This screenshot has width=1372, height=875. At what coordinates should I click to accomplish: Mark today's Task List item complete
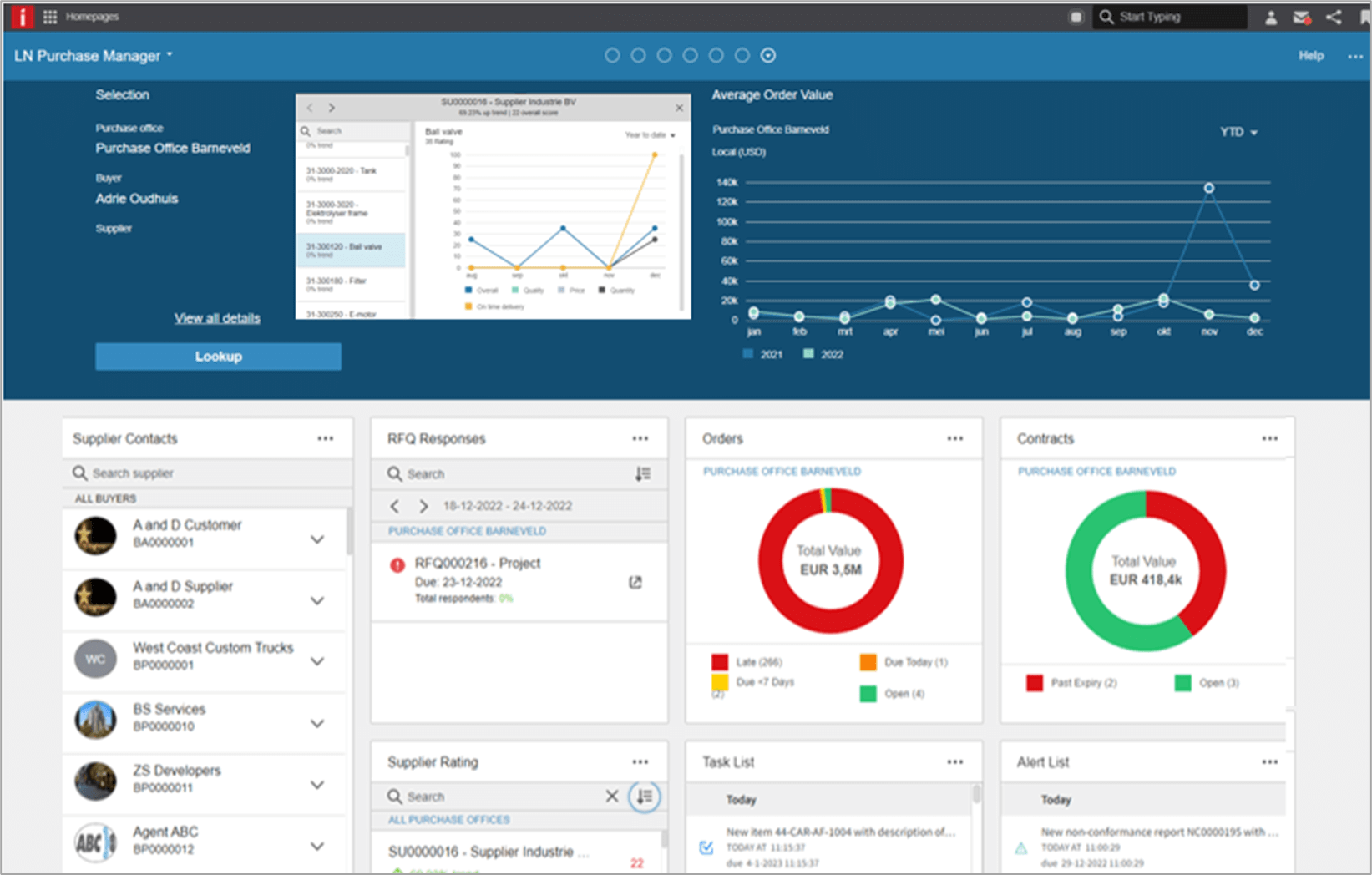click(706, 847)
